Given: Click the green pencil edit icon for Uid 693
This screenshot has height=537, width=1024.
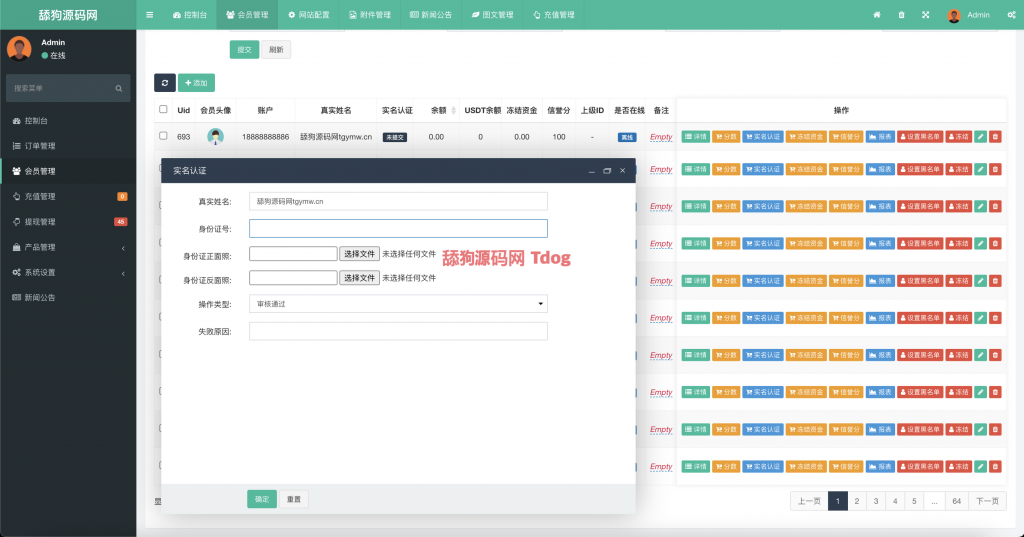Looking at the screenshot, I should 981,137.
